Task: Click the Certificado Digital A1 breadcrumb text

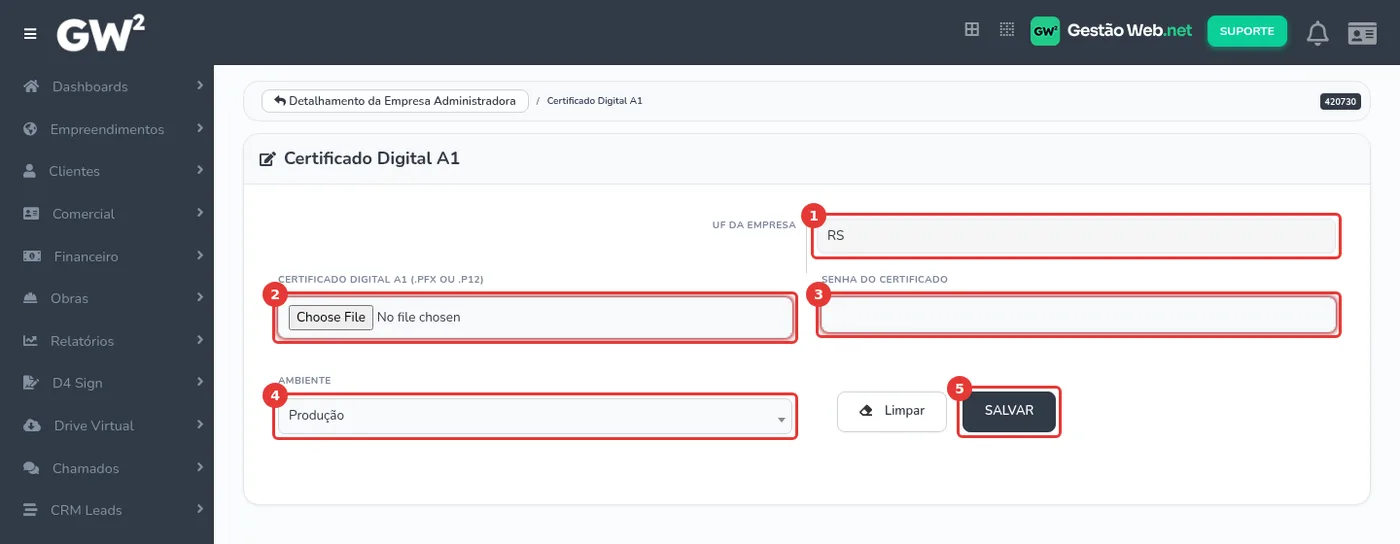Action: (594, 101)
